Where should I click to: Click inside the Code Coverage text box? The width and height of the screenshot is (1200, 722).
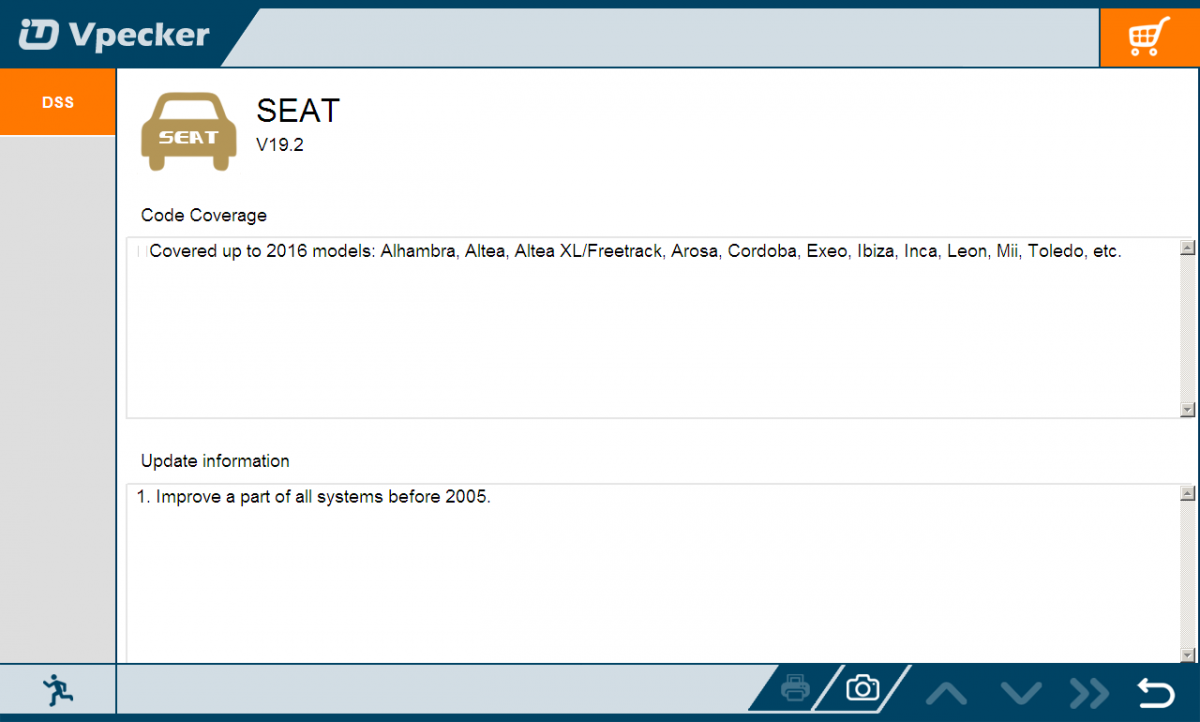click(652, 328)
